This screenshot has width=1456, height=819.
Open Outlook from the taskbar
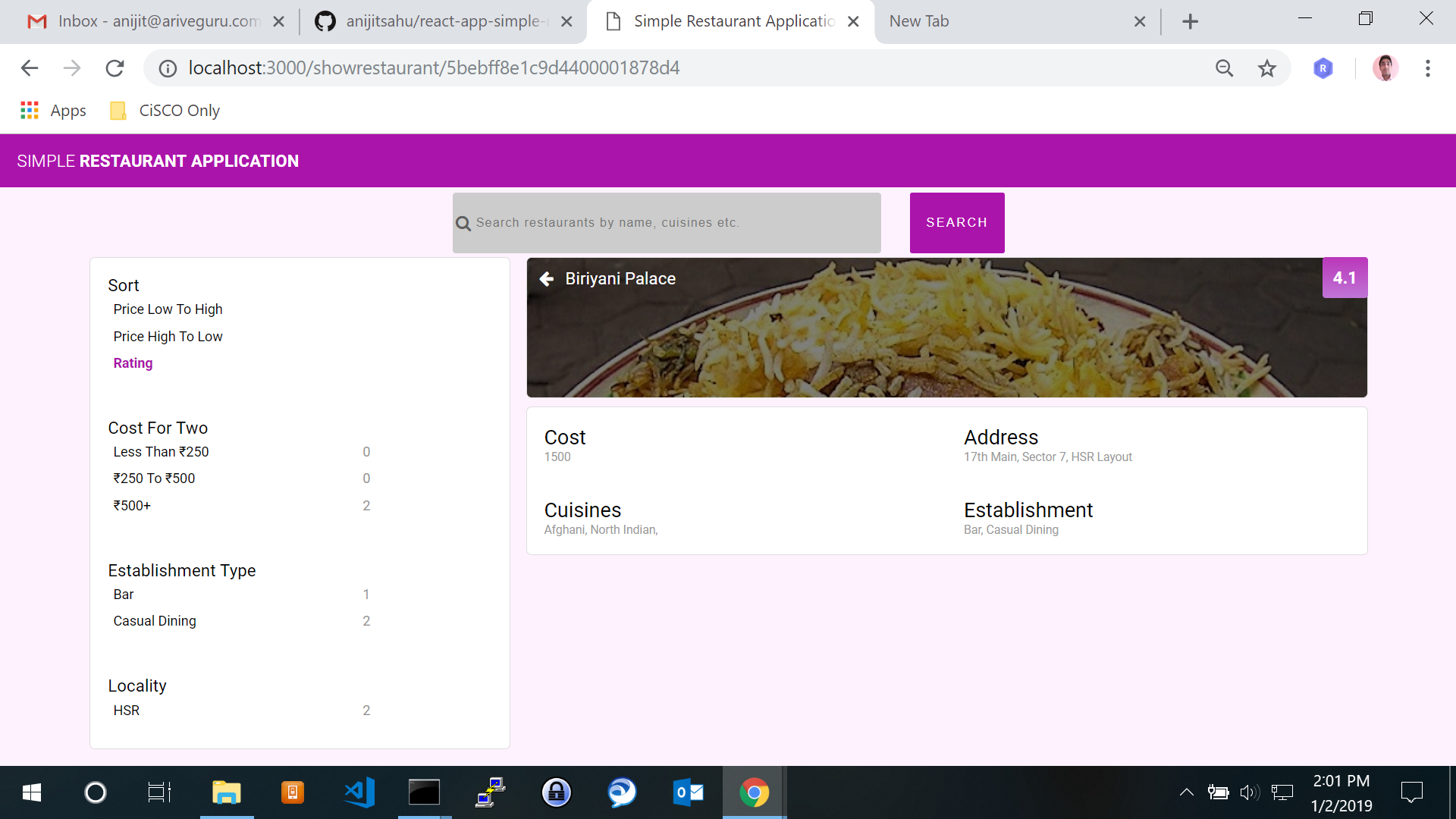point(688,792)
